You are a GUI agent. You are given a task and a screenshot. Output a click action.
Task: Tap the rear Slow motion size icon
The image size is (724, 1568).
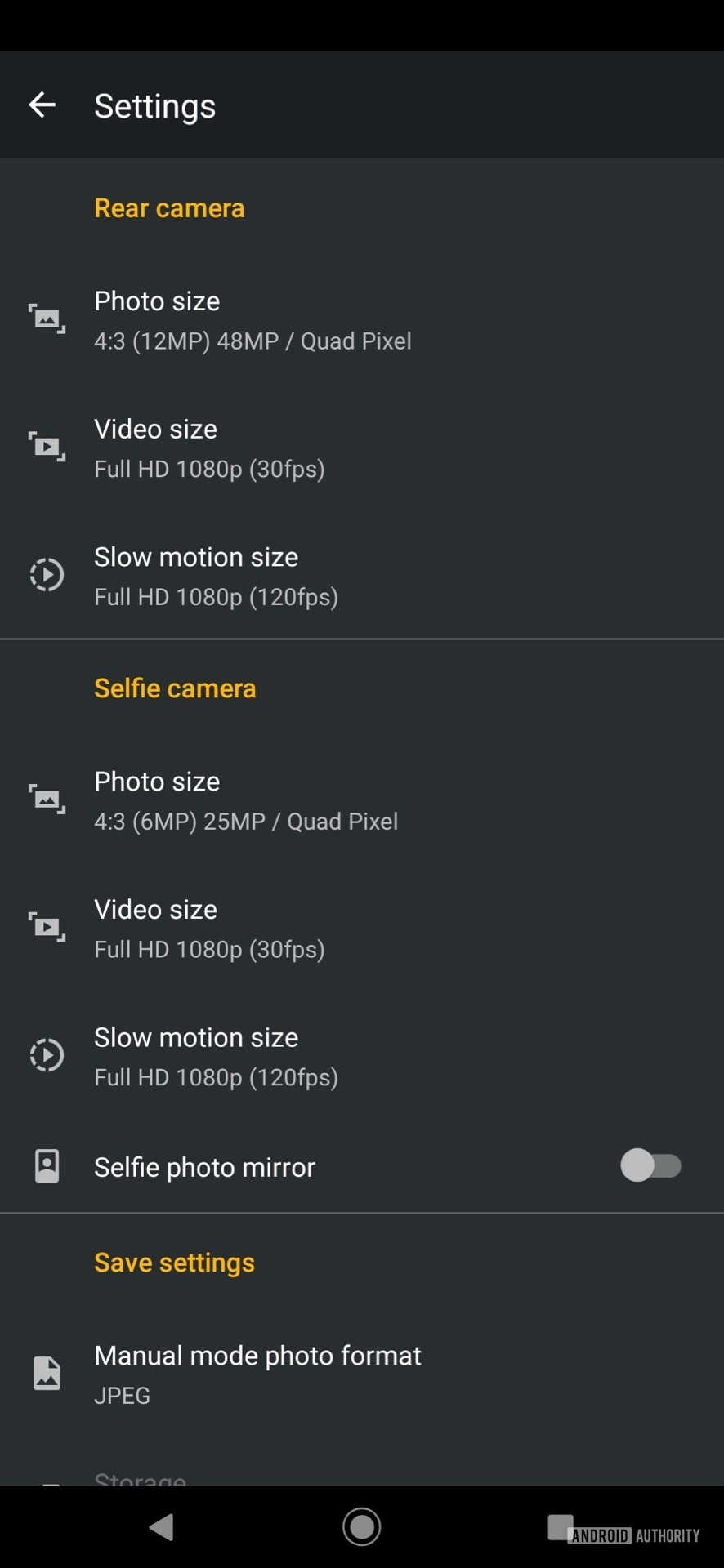click(47, 574)
